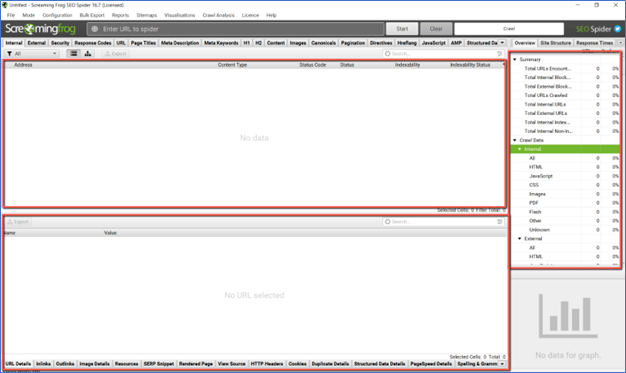
Task: Click the Enter URL to spider field
Action: coord(236,29)
